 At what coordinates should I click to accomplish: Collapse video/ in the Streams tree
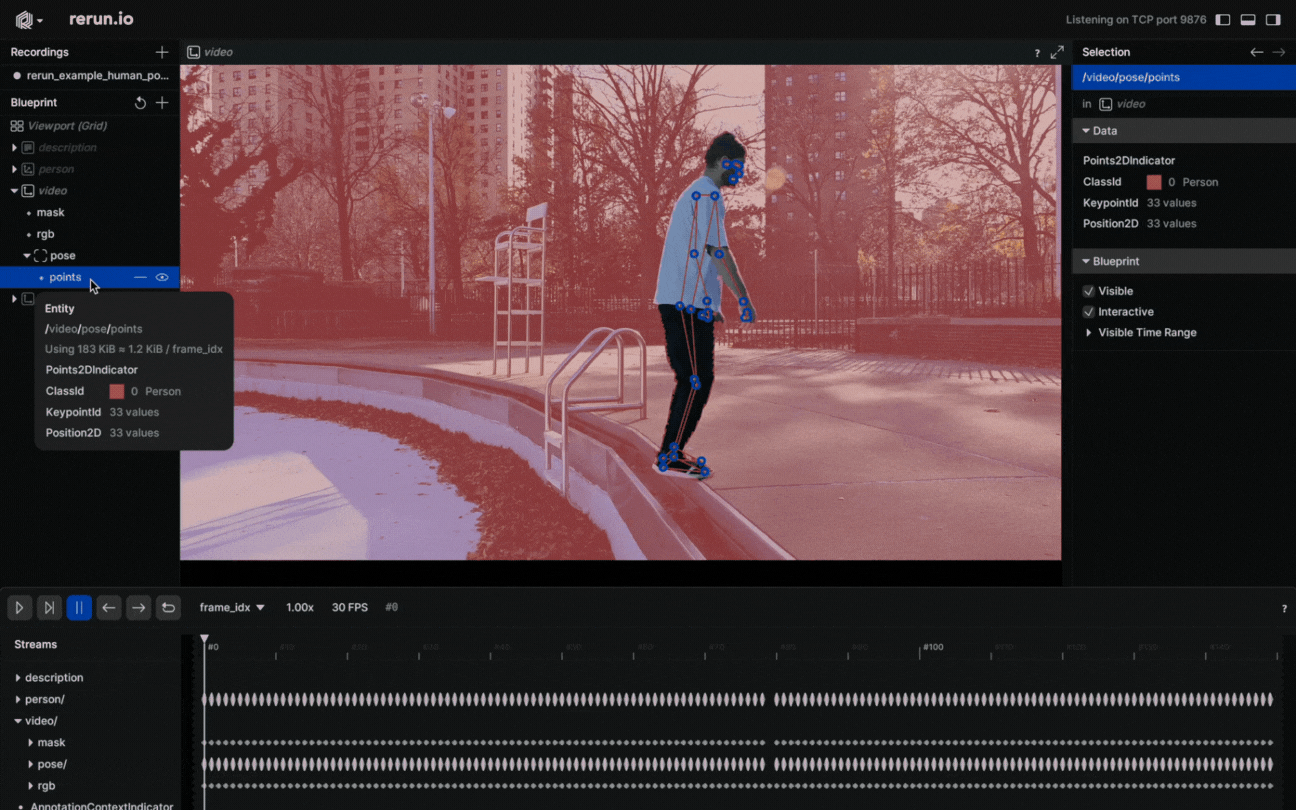pyautogui.click(x=18, y=721)
